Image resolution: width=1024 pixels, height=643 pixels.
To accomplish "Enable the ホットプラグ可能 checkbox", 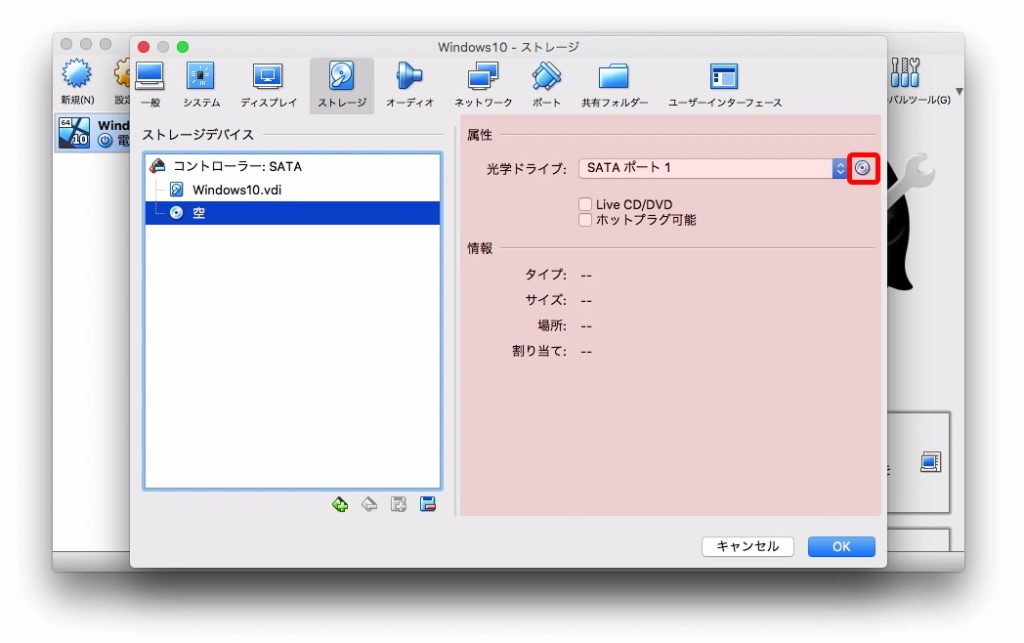I will click(x=585, y=220).
